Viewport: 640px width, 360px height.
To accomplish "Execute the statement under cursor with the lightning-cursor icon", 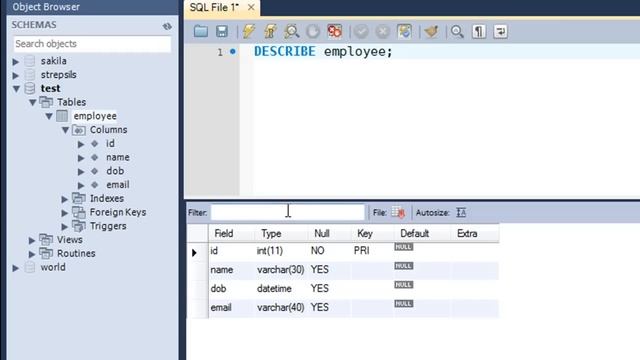I will click(270, 31).
